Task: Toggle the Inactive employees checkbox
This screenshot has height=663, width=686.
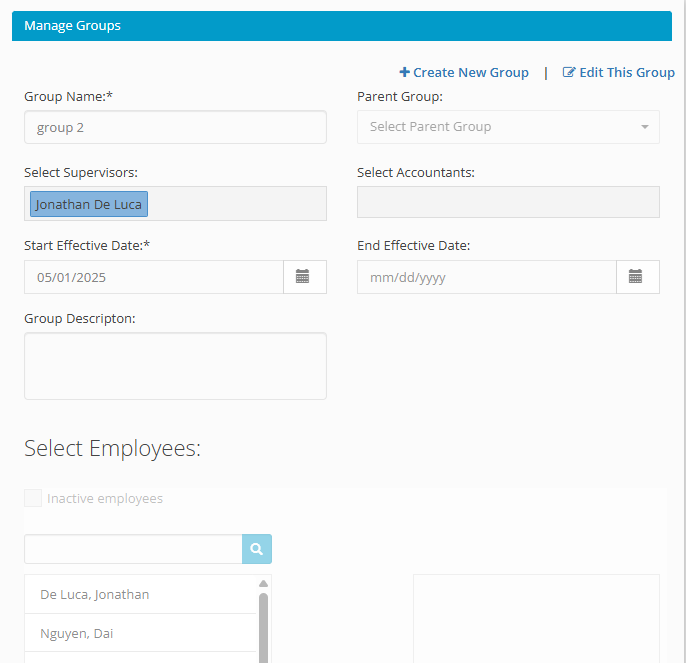Action: pyautogui.click(x=33, y=498)
